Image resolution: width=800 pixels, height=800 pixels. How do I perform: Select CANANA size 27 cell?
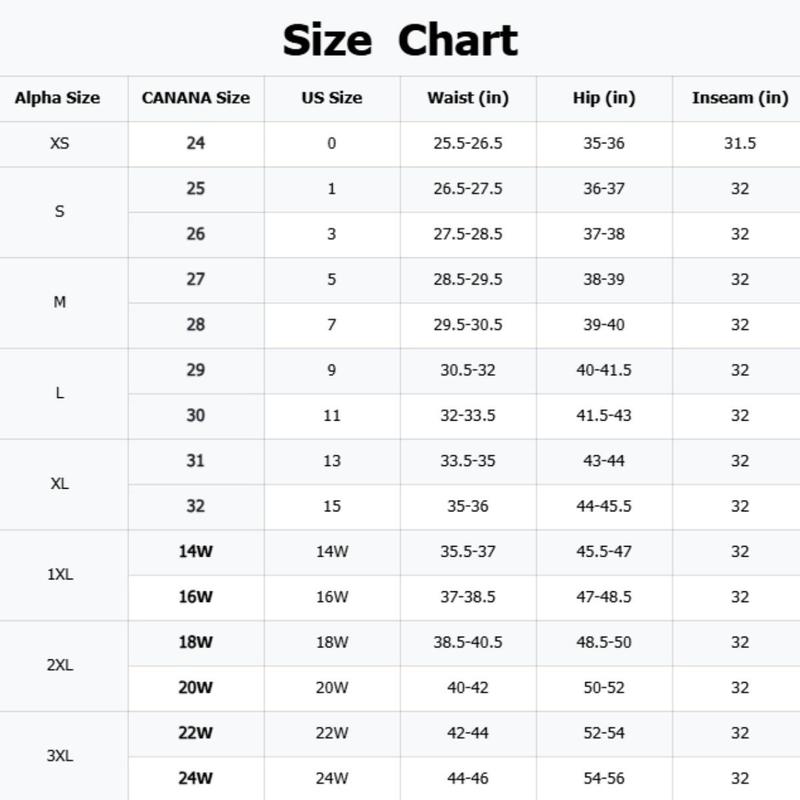tap(196, 279)
